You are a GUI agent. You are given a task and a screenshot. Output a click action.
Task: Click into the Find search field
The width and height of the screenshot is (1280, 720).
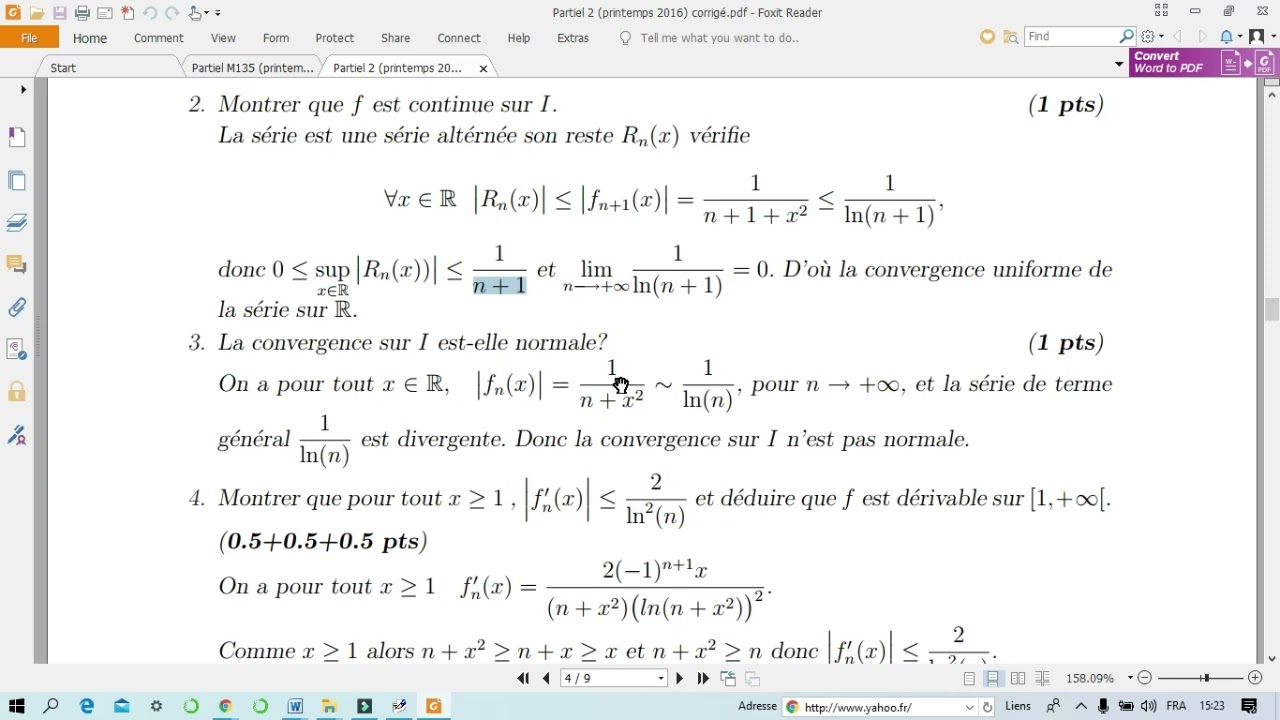[x=1072, y=36]
